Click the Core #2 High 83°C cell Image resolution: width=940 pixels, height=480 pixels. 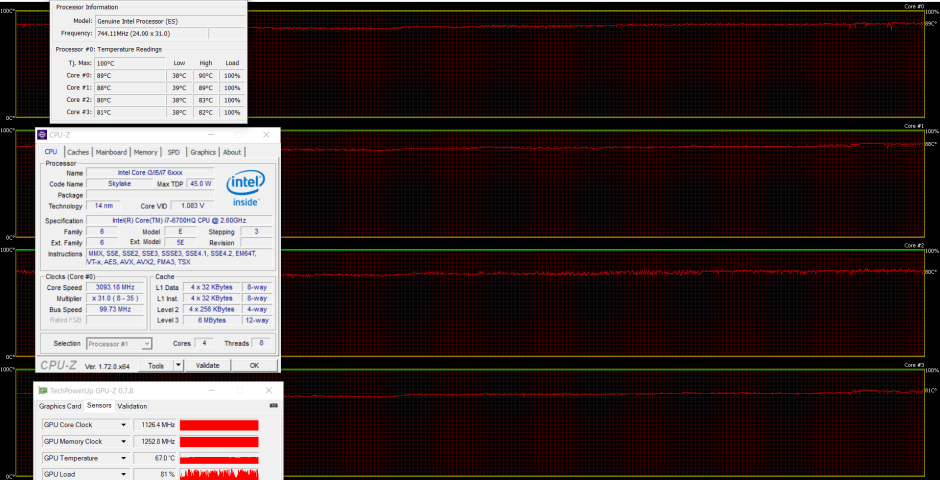(x=206, y=100)
